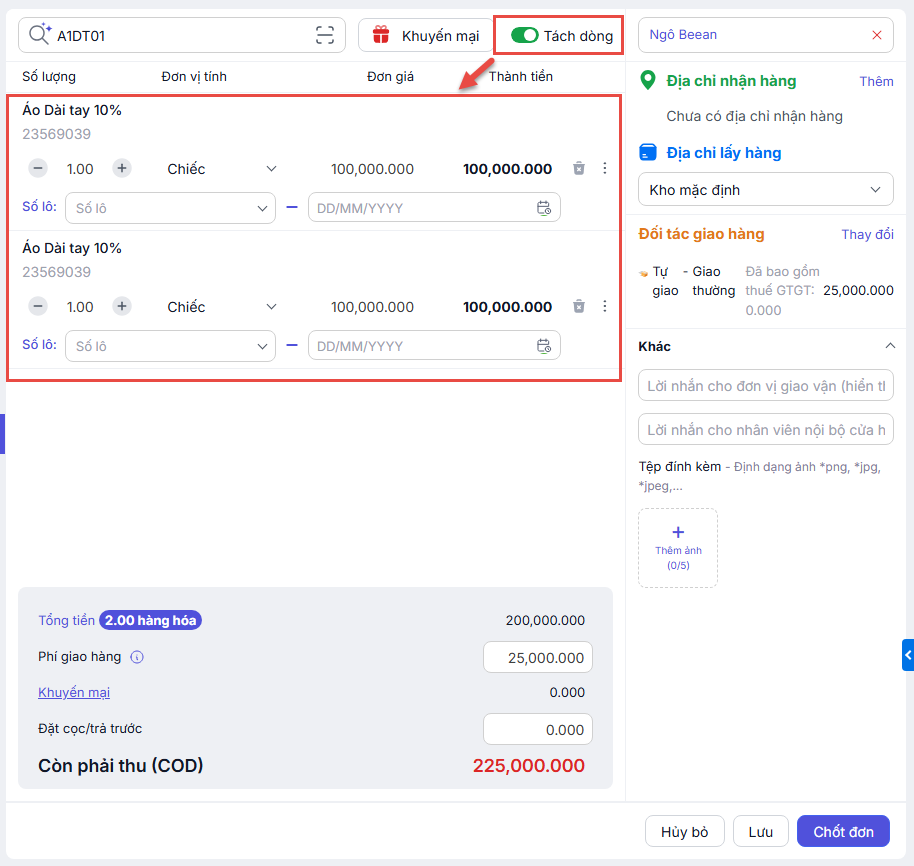Click the Chốt đơn button

point(843,832)
